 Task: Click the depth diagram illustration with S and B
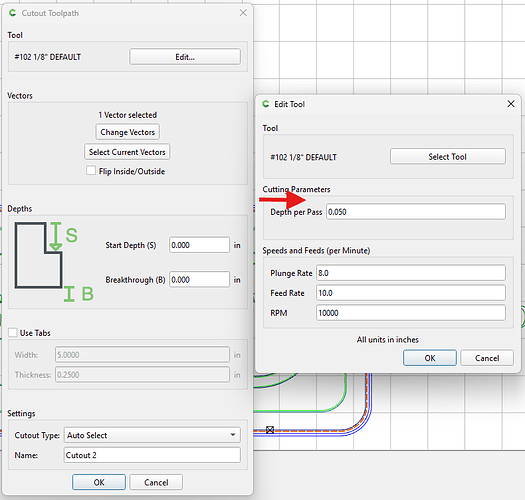click(x=54, y=262)
